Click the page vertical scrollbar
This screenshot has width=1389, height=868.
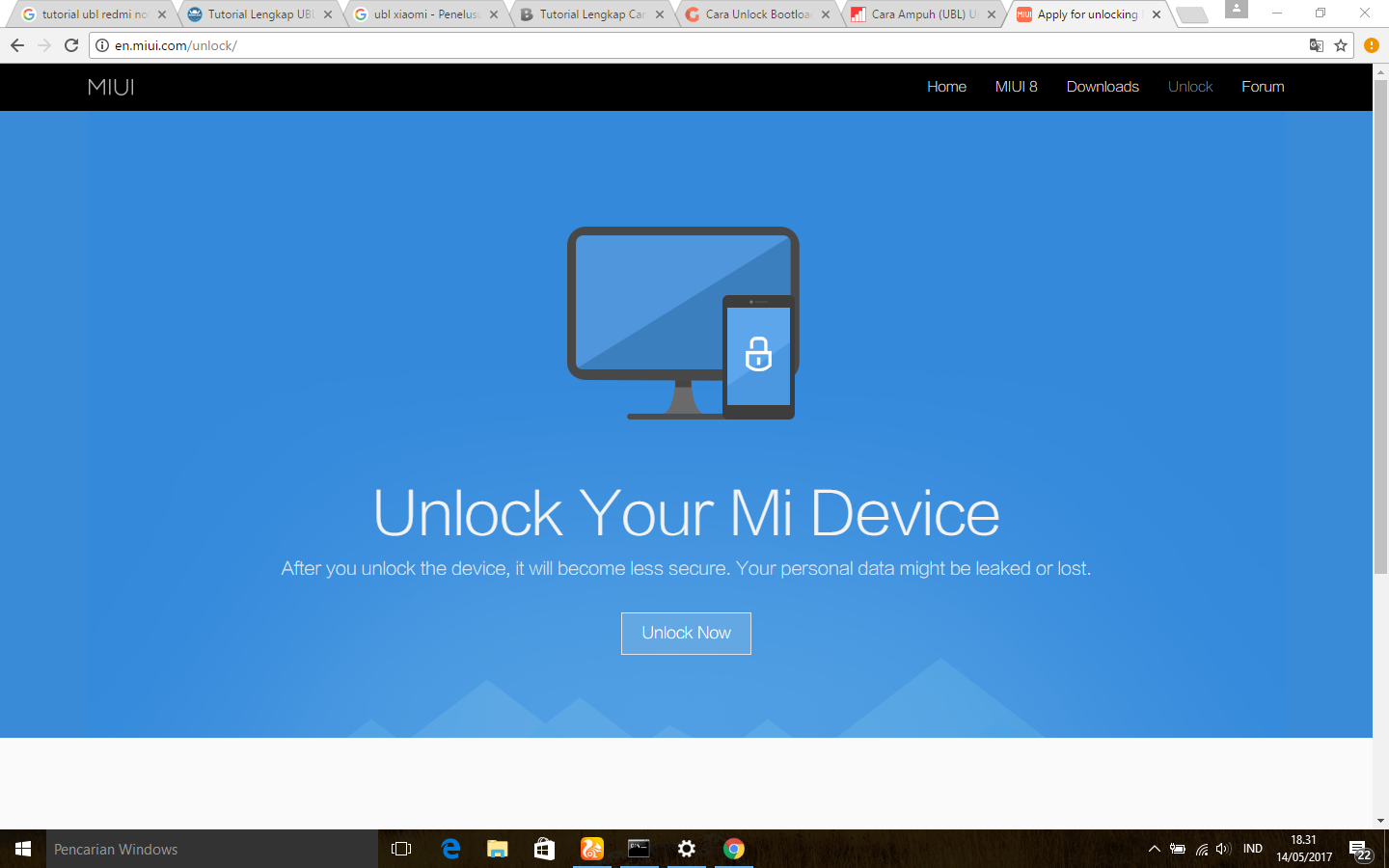(1380, 328)
